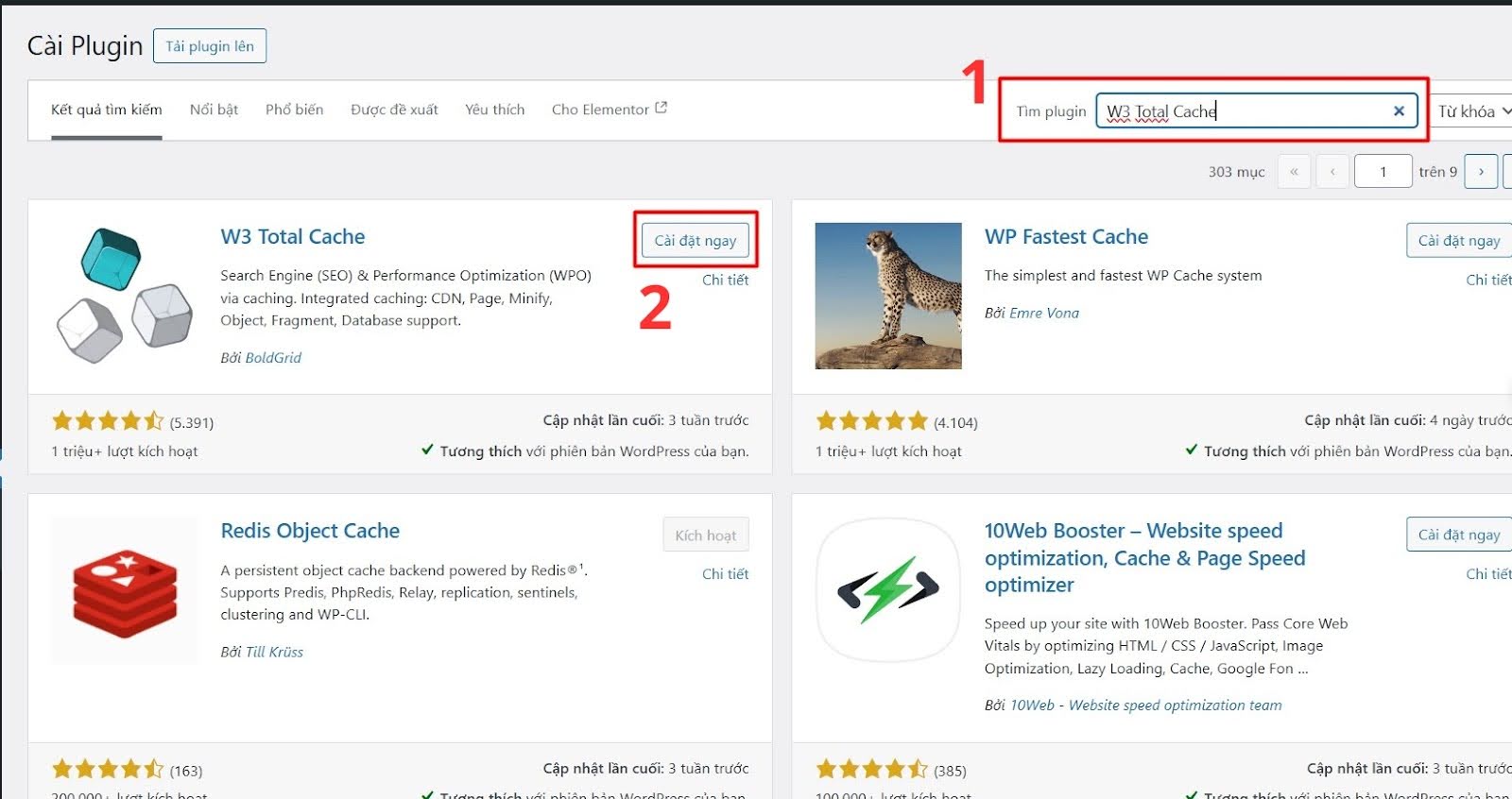The width and height of the screenshot is (1512, 799).
Task: Click the external link icon beside Cho Elementor
Action: tap(661, 108)
